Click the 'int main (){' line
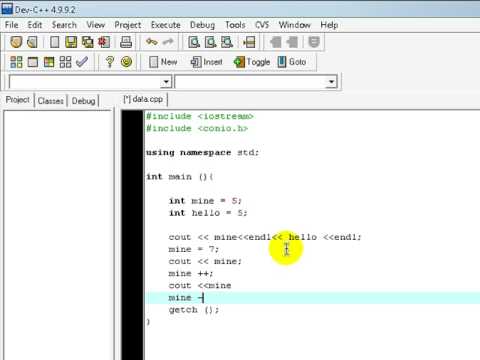Viewport: 480px width, 360px height. 180,177
